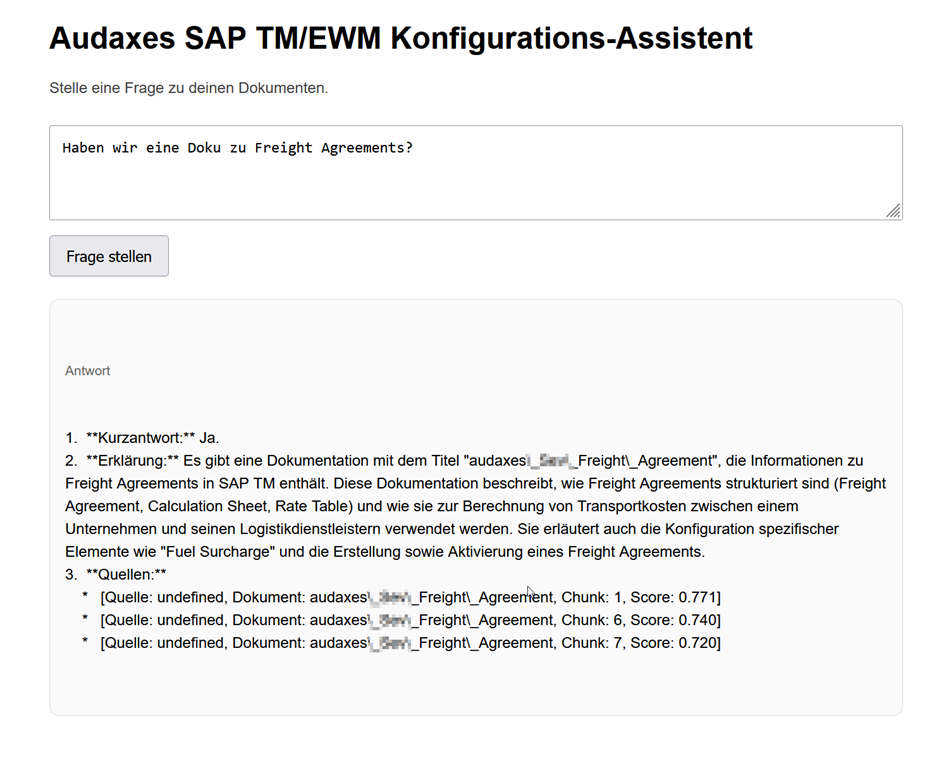Select the source entry with Chunk 1
The height and width of the screenshot is (758, 939).
pos(410,597)
